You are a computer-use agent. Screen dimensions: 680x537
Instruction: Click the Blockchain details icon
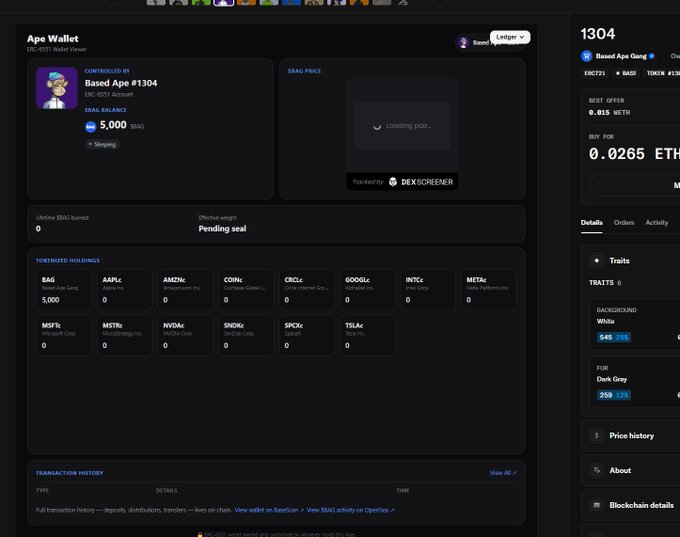click(597, 505)
